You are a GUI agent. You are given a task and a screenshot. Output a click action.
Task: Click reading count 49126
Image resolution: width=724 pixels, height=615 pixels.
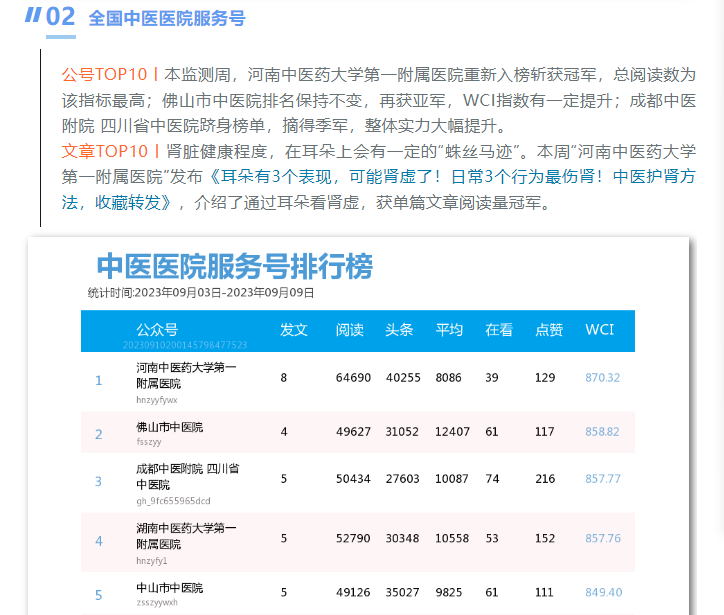(x=353, y=592)
